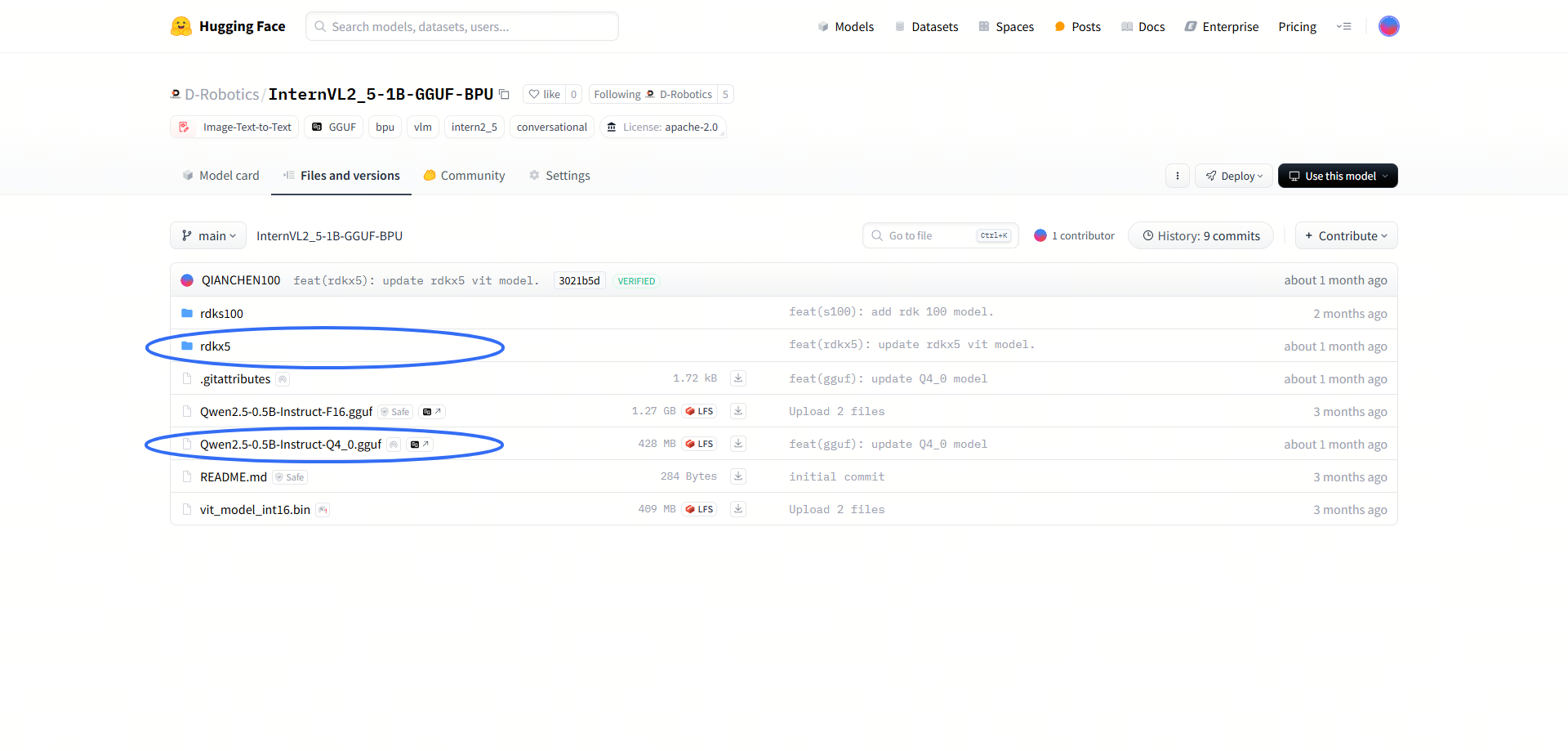Open Docs in top navigation
Screen dimensions: 1568x751
(1143, 27)
